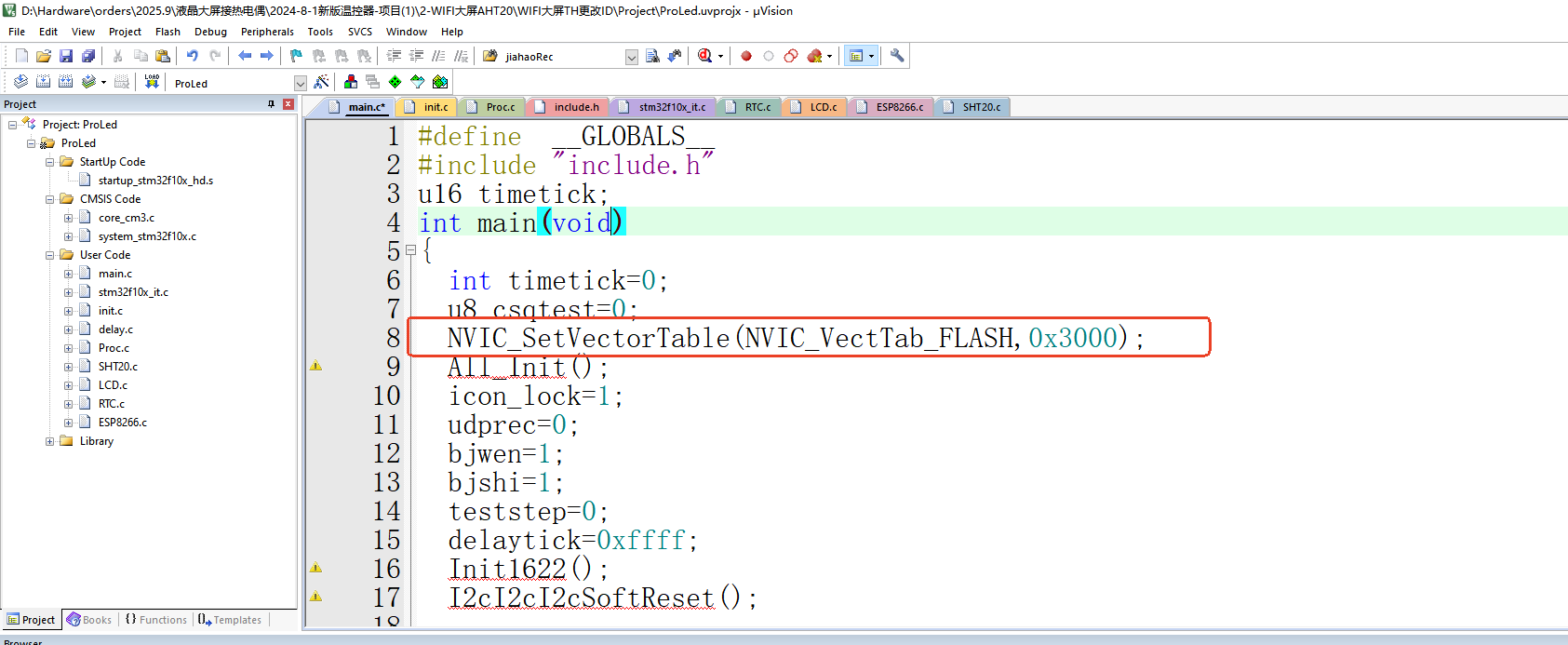
Task: Create a new file using the toolbar
Action: click(21, 56)
